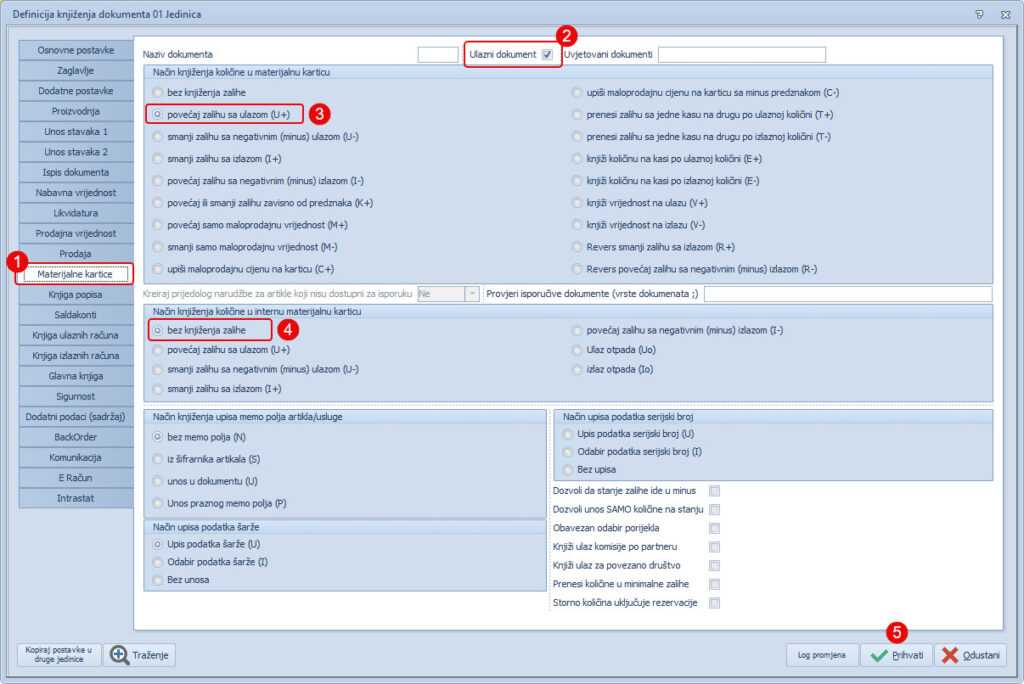Select radio smanji zalihu sa izlazom (I+) in top section
Image resolution: width=1024 pixels, height=684 pixels.
[x=159, y=158]
